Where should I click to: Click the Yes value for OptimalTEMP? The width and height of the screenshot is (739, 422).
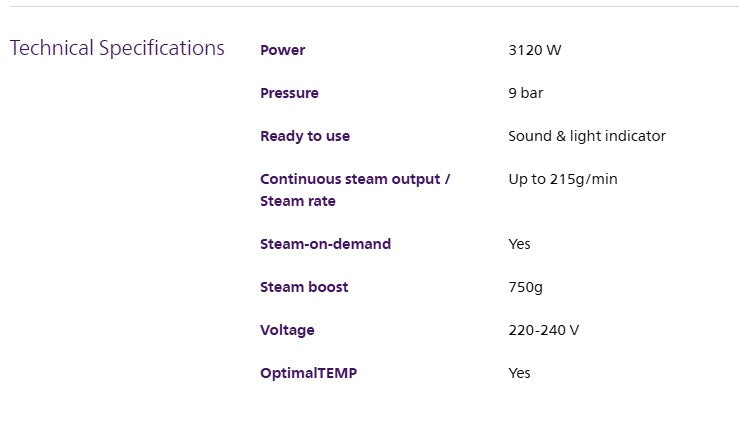pos(519,373)
